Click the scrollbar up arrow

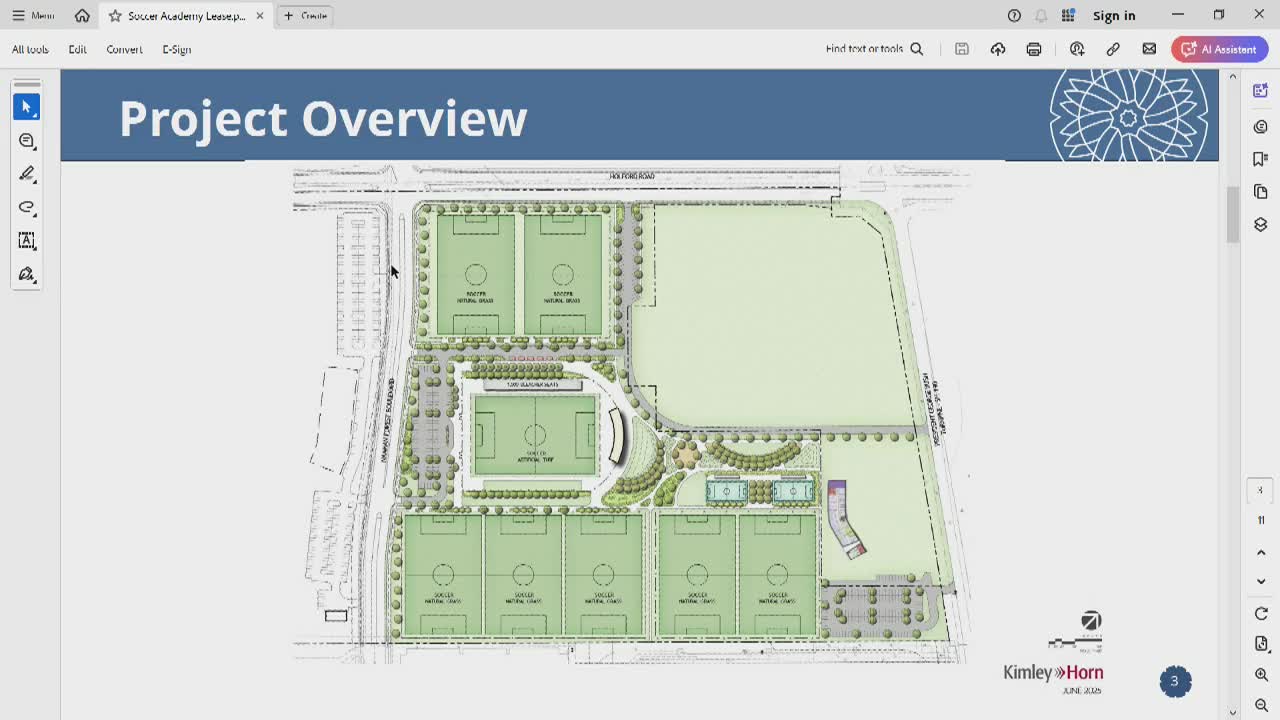click(1233, 77)
